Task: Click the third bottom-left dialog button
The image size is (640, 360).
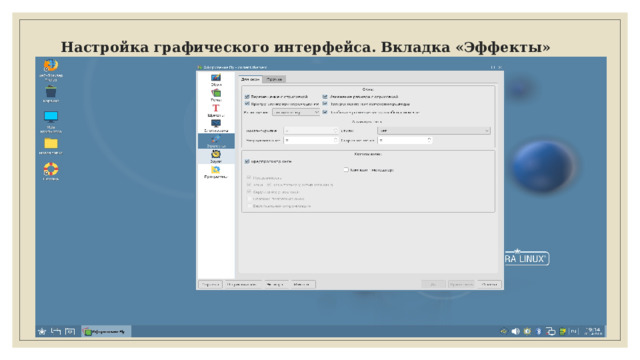Action: coord(276,284)
